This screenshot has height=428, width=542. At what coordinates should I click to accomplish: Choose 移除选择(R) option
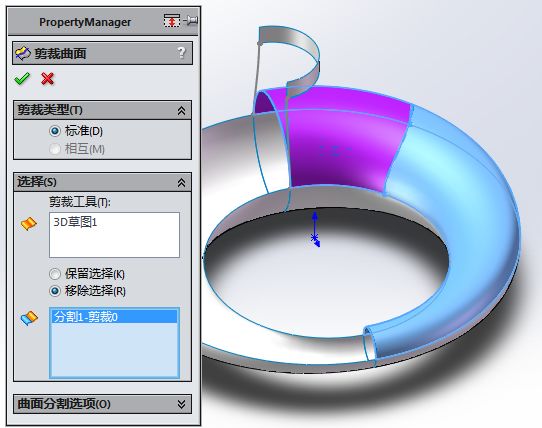point(55,291)
